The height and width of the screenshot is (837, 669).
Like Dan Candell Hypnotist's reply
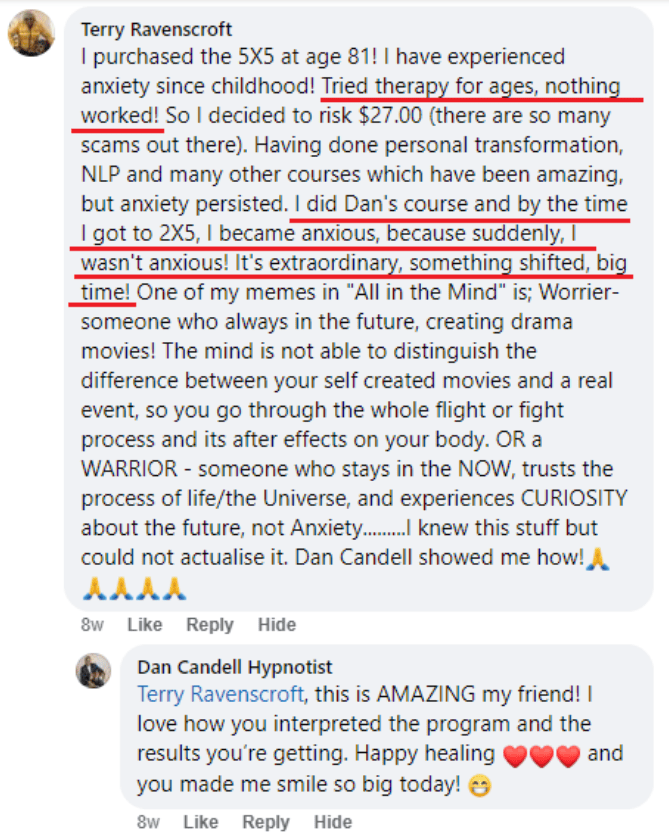201,822
